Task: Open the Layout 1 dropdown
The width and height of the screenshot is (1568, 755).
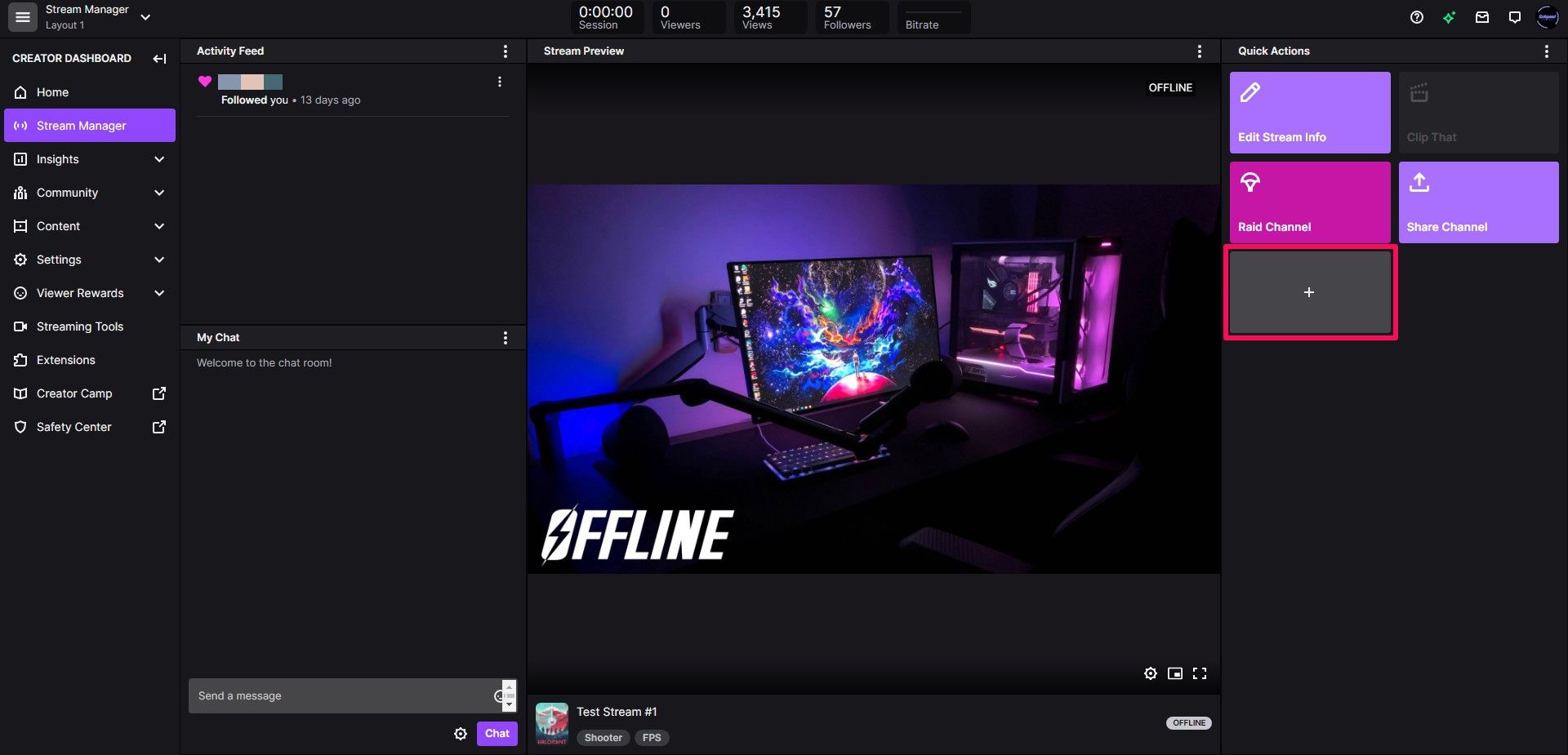Action: pyautogui.click(x=145, y=16)
